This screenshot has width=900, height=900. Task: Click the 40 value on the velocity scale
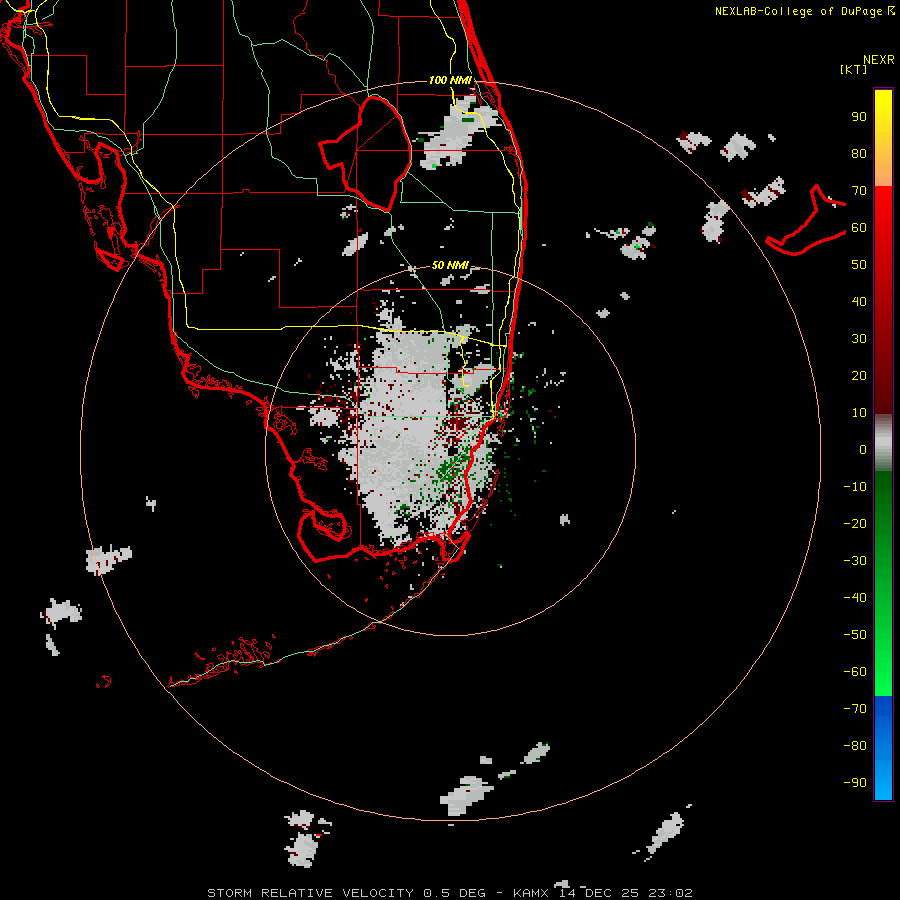859,302
